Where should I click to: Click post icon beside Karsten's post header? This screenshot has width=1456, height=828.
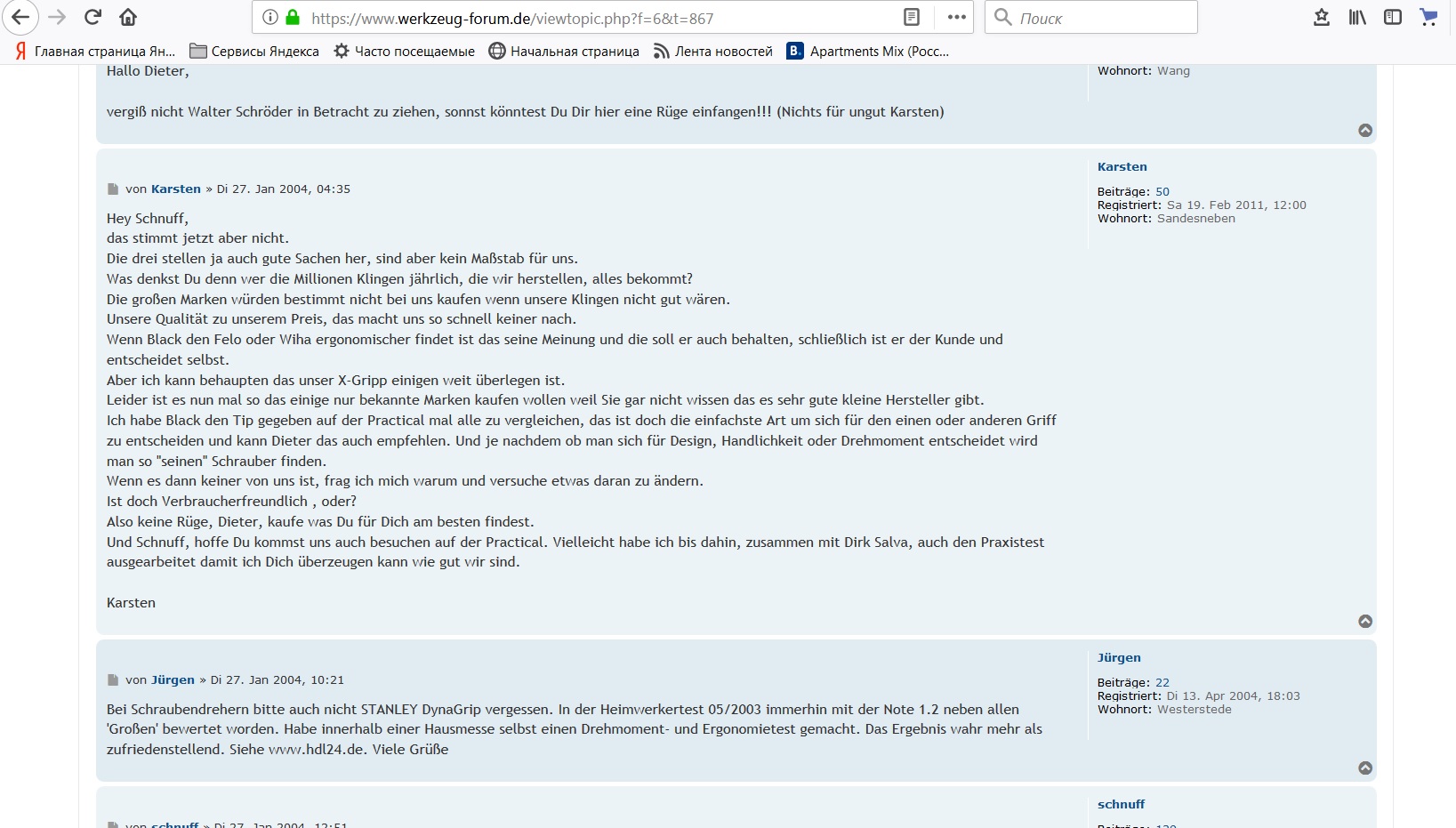113,189
